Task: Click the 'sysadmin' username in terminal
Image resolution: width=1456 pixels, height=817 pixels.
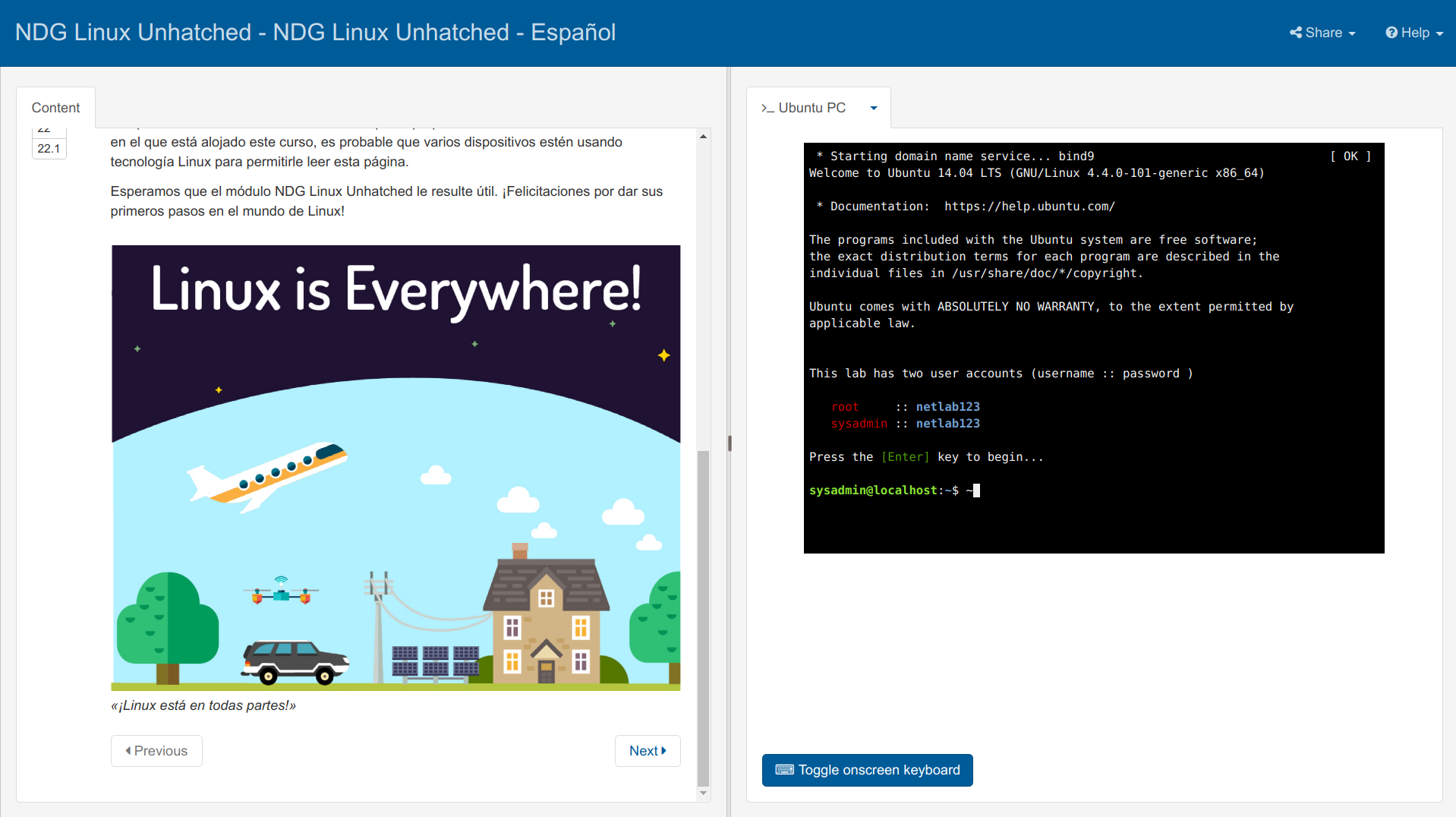Action: 859,424
